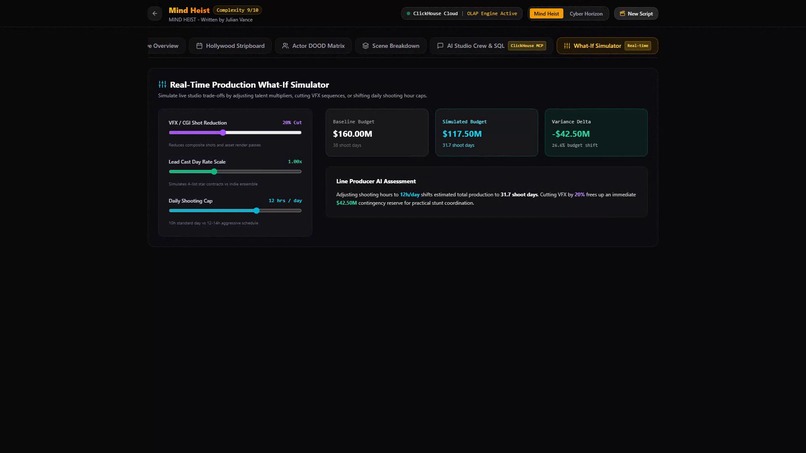This screenshot has height=453, width=806.
Task: Click the green ClickHouse Cloud status dot
Action: coord(408,13)
